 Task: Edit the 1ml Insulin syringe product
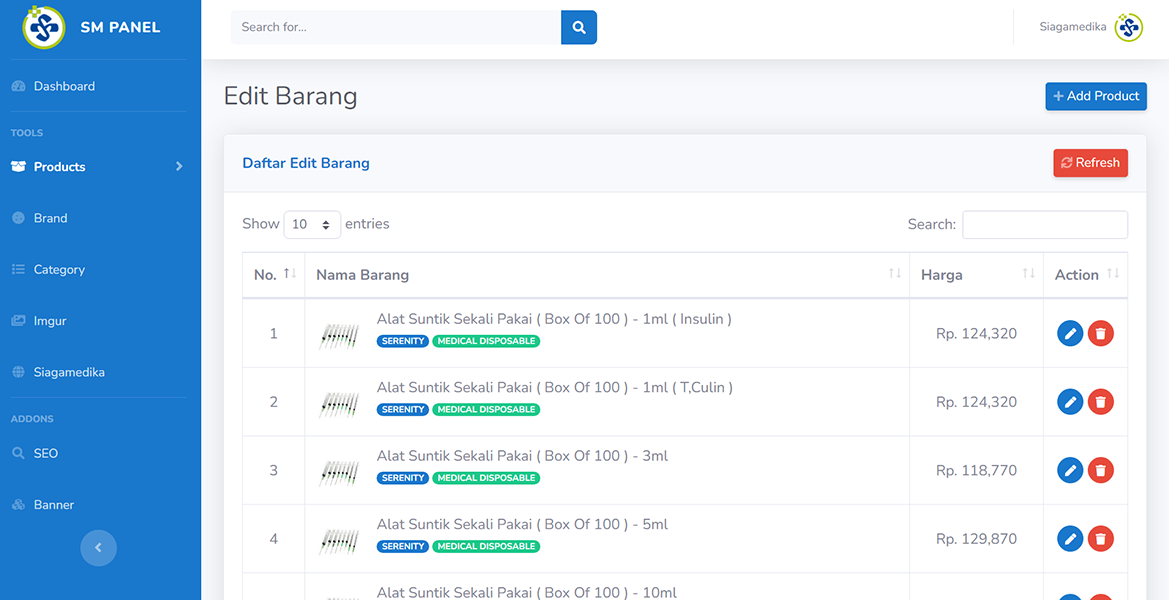[x=1070, y=334]
